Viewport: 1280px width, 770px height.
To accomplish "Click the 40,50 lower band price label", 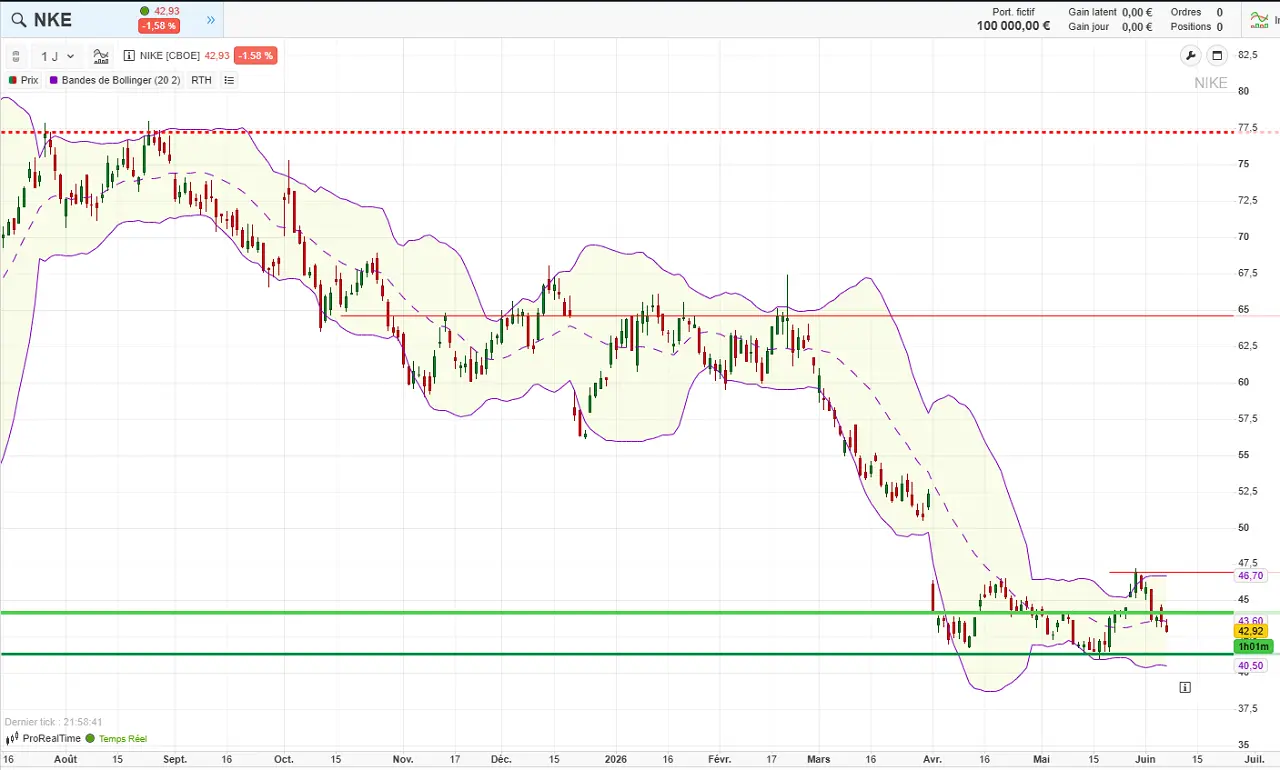I will [1250, 665].
